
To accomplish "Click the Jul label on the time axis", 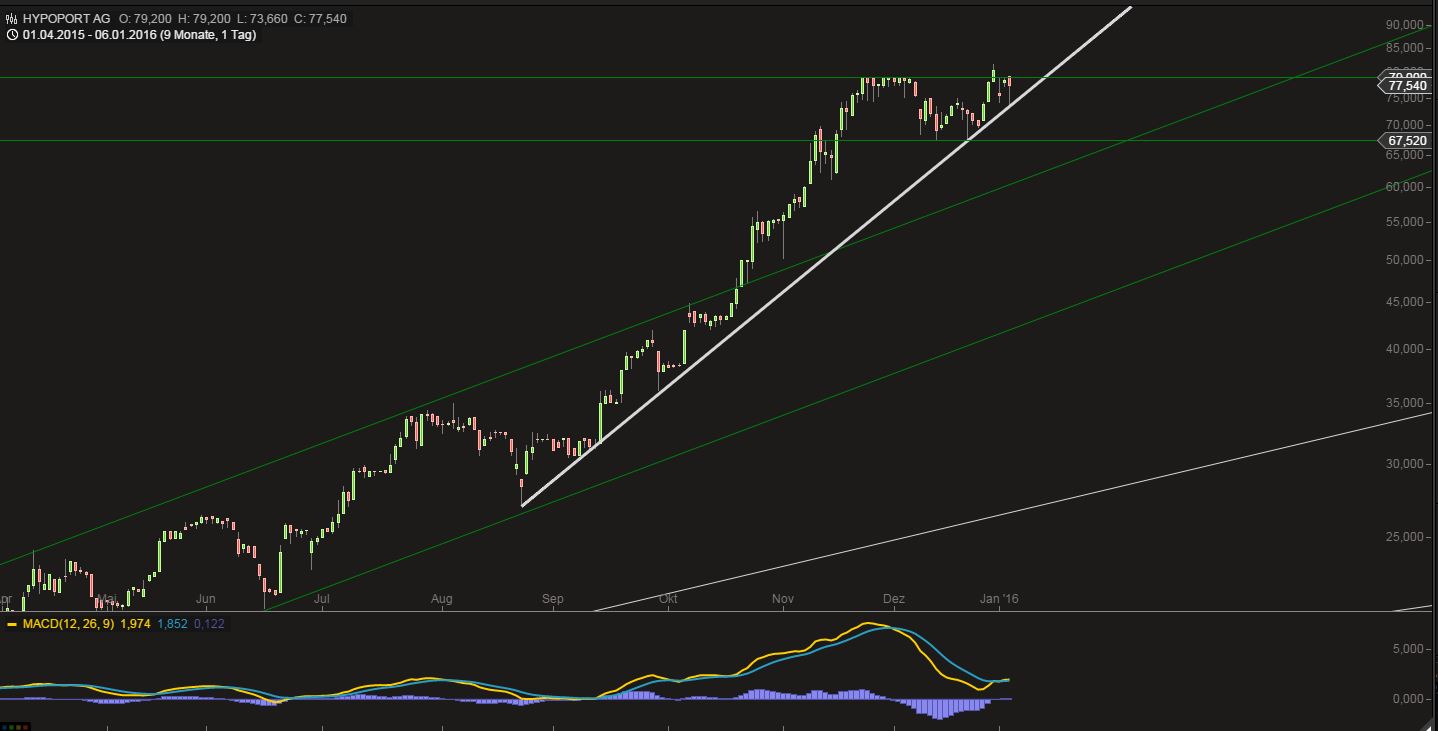I will tap(322, 600).
